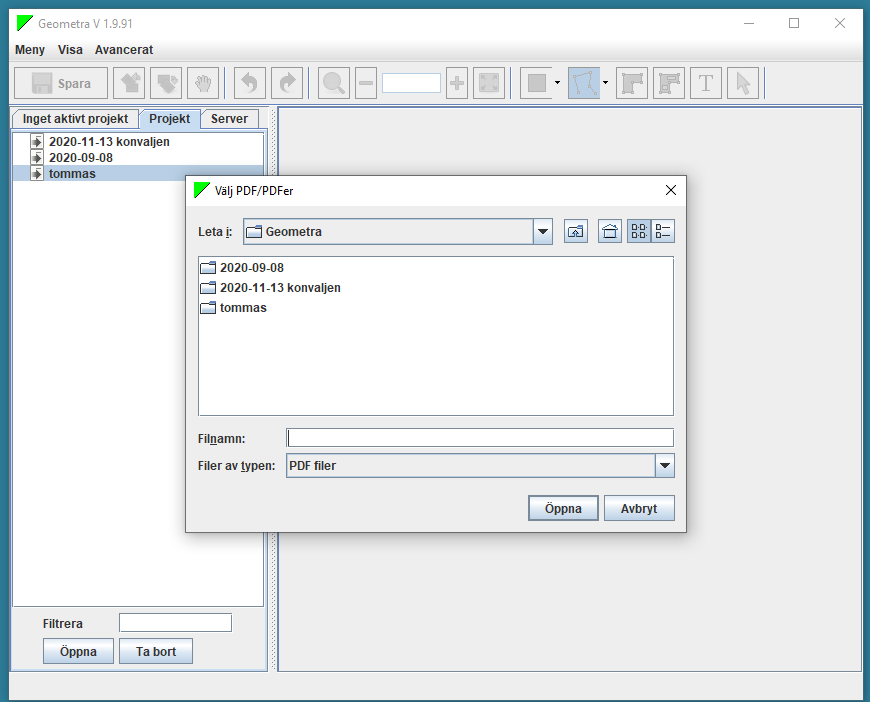Open the Visa menu
The image size is (870, 702).
pos(70,50)
